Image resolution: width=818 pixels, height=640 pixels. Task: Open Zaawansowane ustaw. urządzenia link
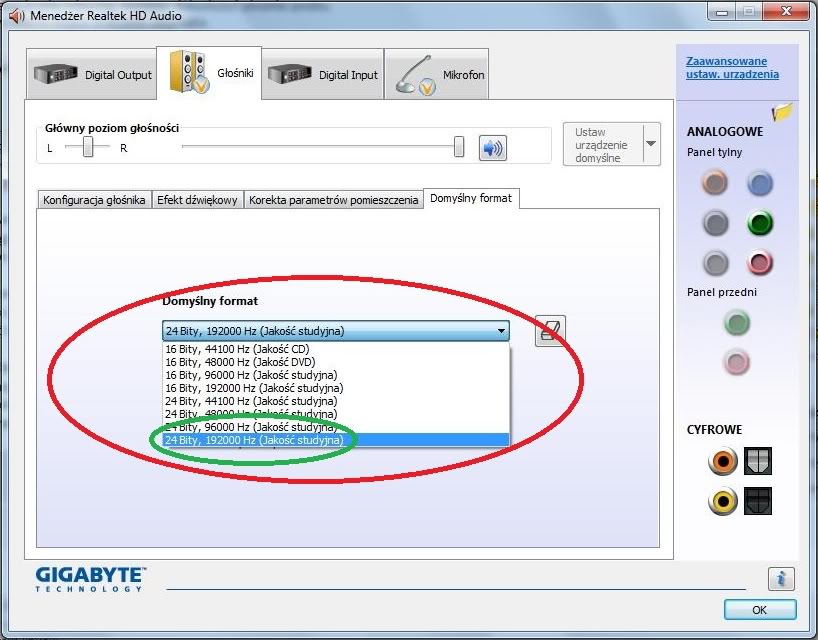tap(732, 68)
